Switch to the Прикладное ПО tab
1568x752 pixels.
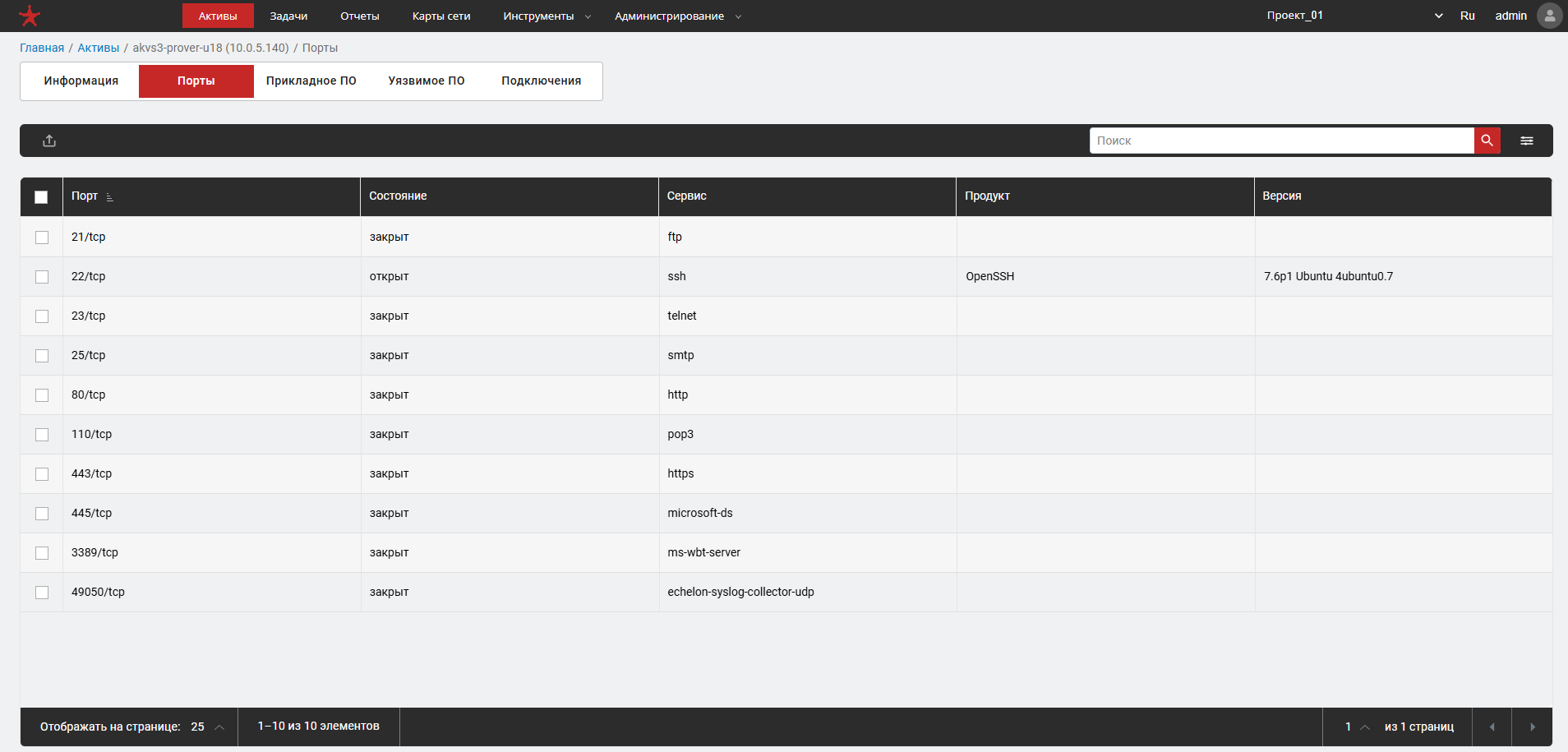pos(311,81)
